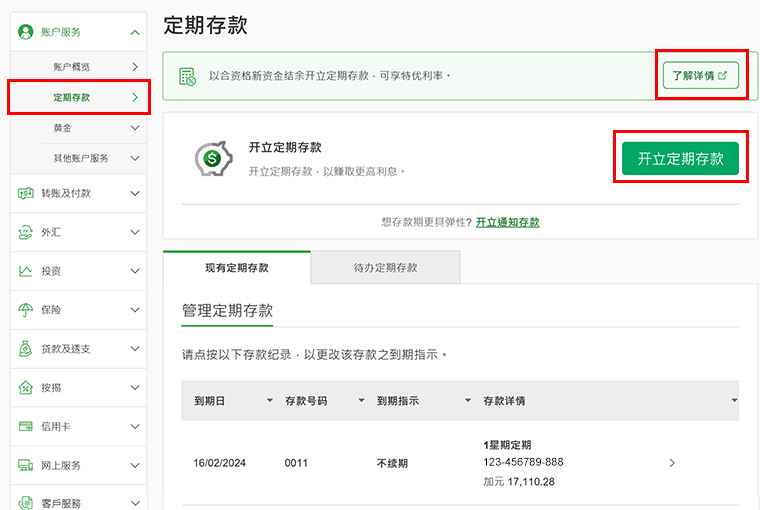Click the green 开立定期存款 button
This screenshot has width=760, height=510.
click(680, 159)
